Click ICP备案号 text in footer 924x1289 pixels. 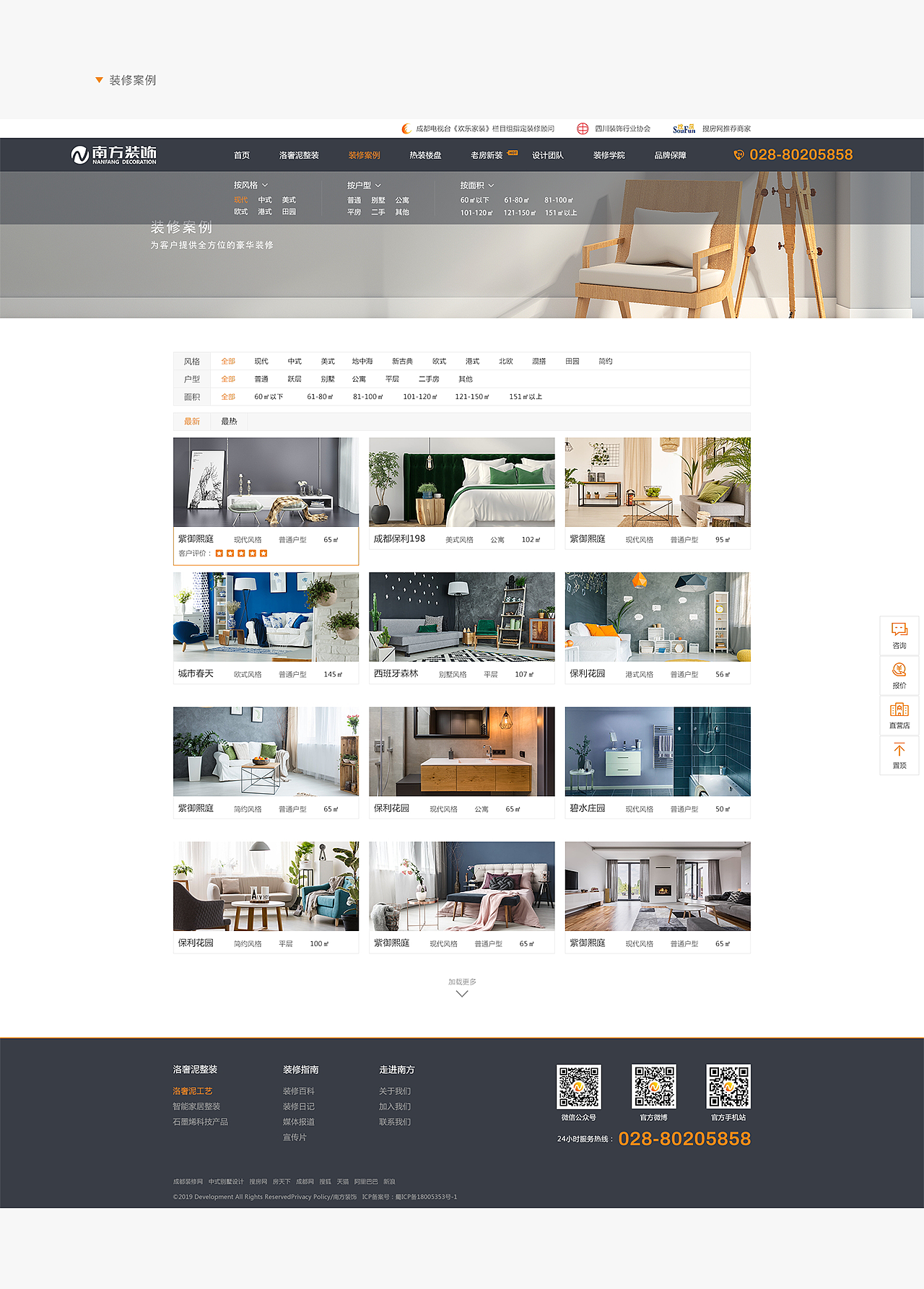click(409, 1197)
